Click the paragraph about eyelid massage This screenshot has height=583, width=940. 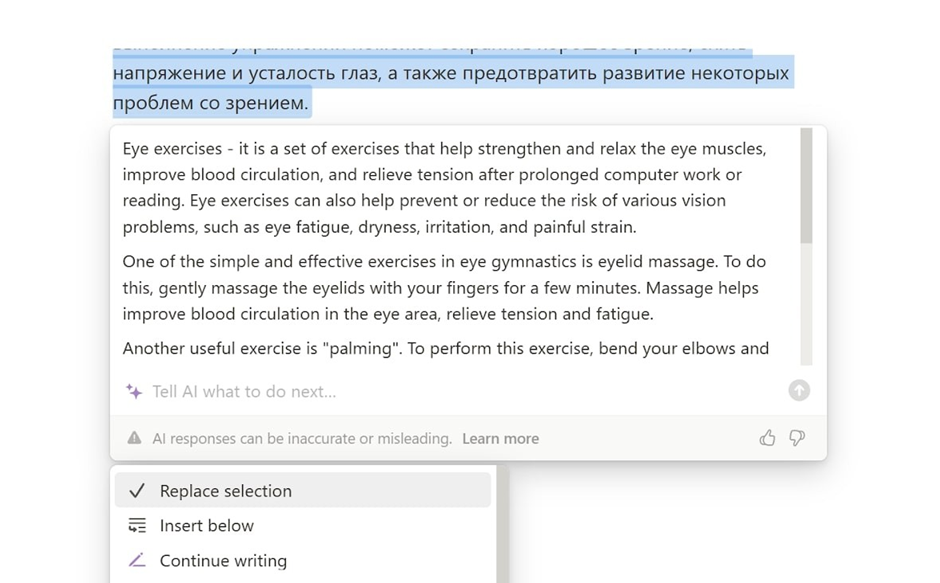pyautogui.click(x=444, y=288)
